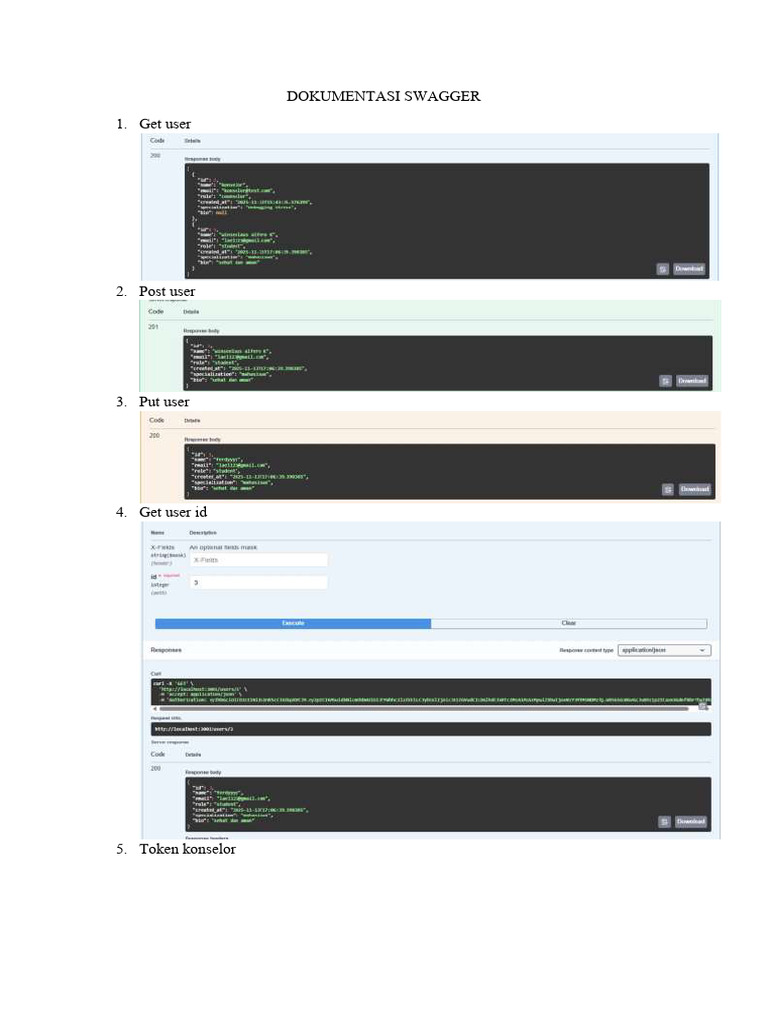Select the heading 'Get user'
This screenshot has height=1024, width=768.
click(165, 124)
